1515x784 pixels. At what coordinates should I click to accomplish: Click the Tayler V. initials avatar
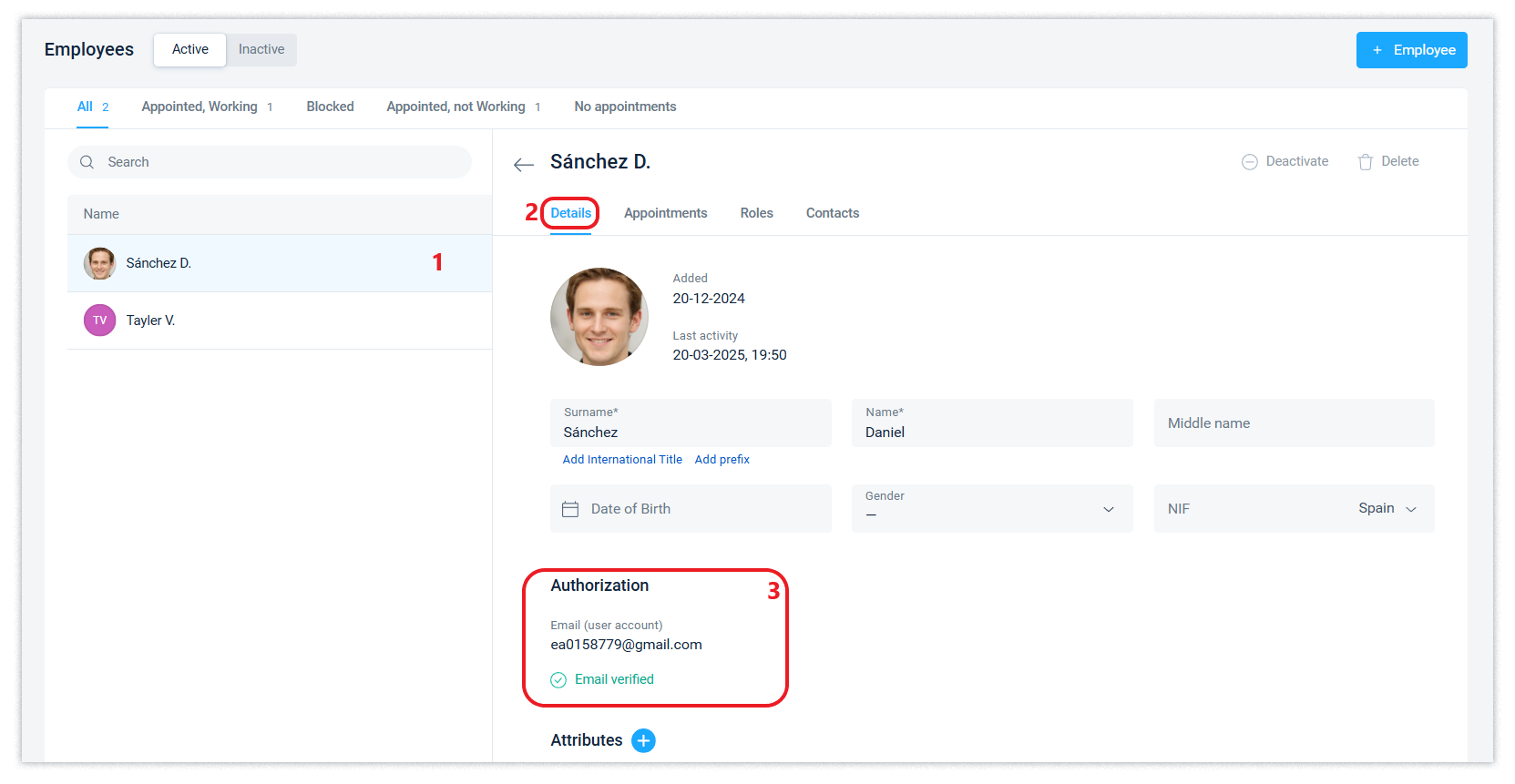pyautogui.click(x=100, y=321)
